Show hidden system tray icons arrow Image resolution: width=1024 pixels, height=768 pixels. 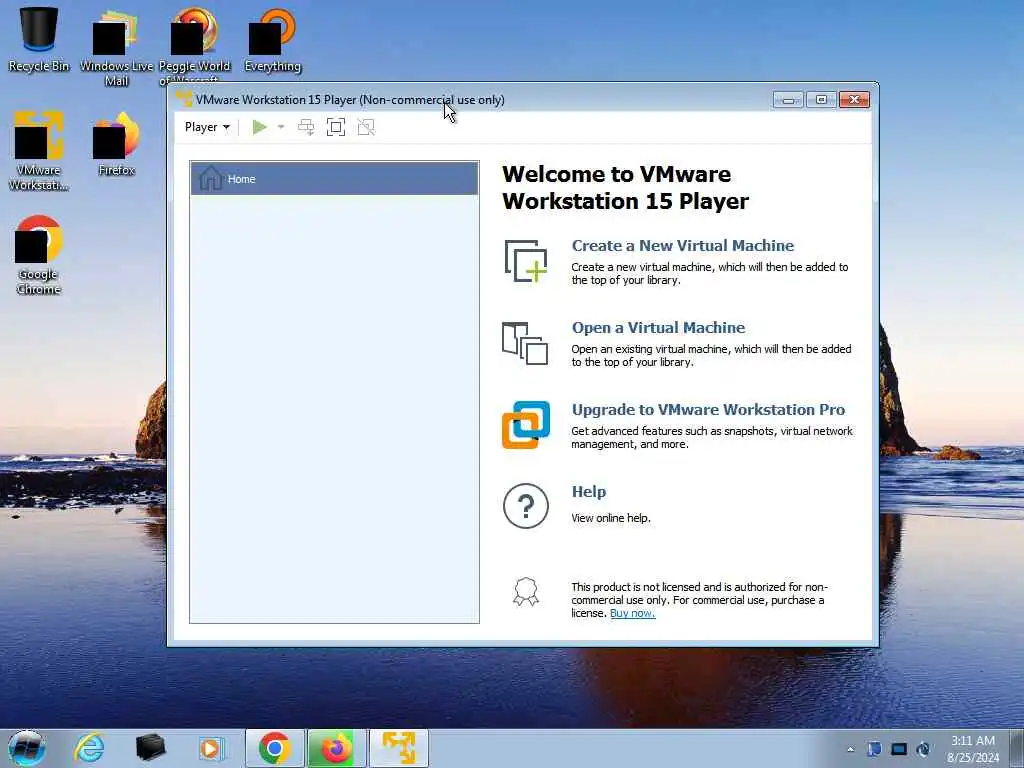(x=850, y=749)
